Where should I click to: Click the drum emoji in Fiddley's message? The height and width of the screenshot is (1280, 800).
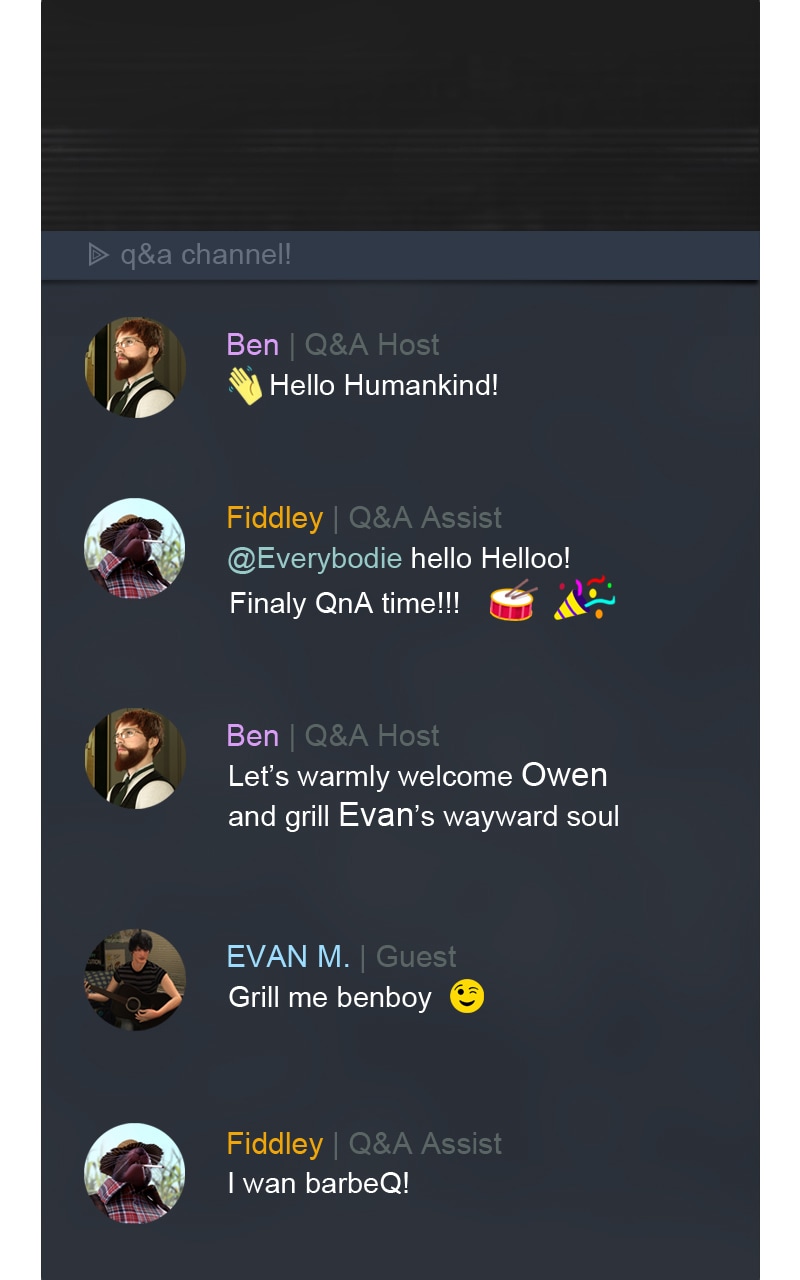(513, 601)
